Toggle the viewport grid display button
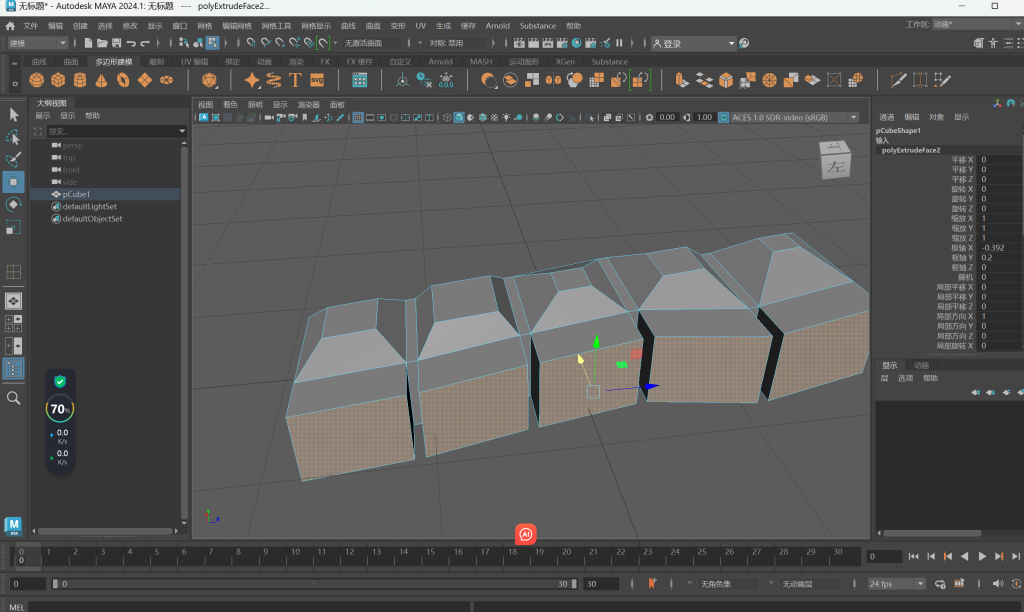This screenshot has width=1024, height=612. tap(358, 118)
